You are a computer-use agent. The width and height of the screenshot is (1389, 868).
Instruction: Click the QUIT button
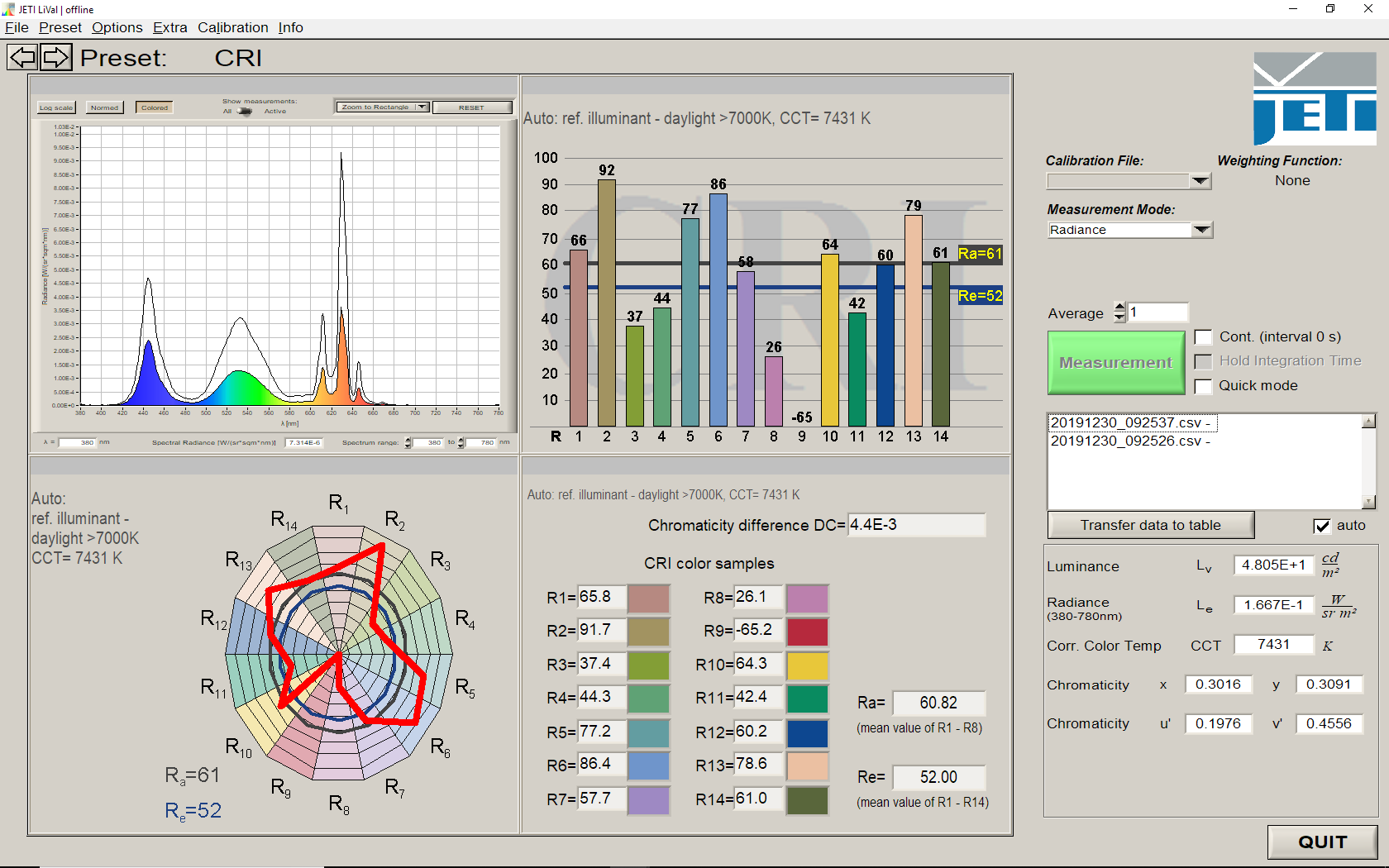pos(1323,842)
